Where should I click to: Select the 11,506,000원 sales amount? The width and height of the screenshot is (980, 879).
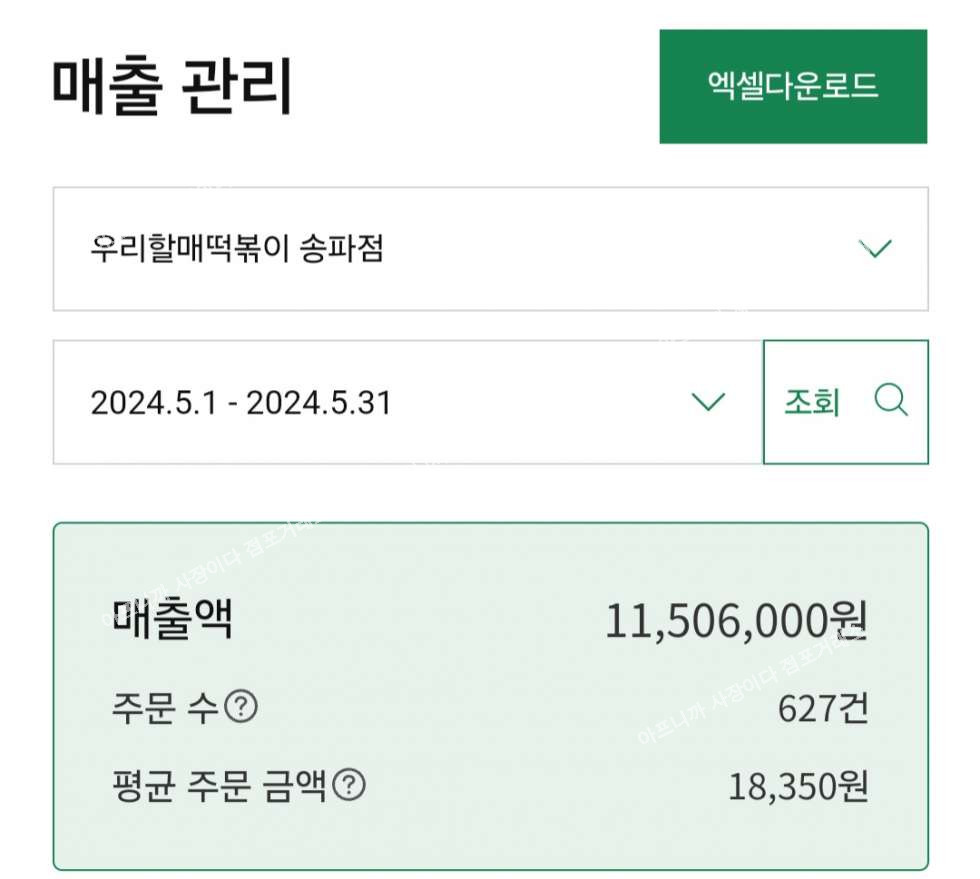(735, 622)
